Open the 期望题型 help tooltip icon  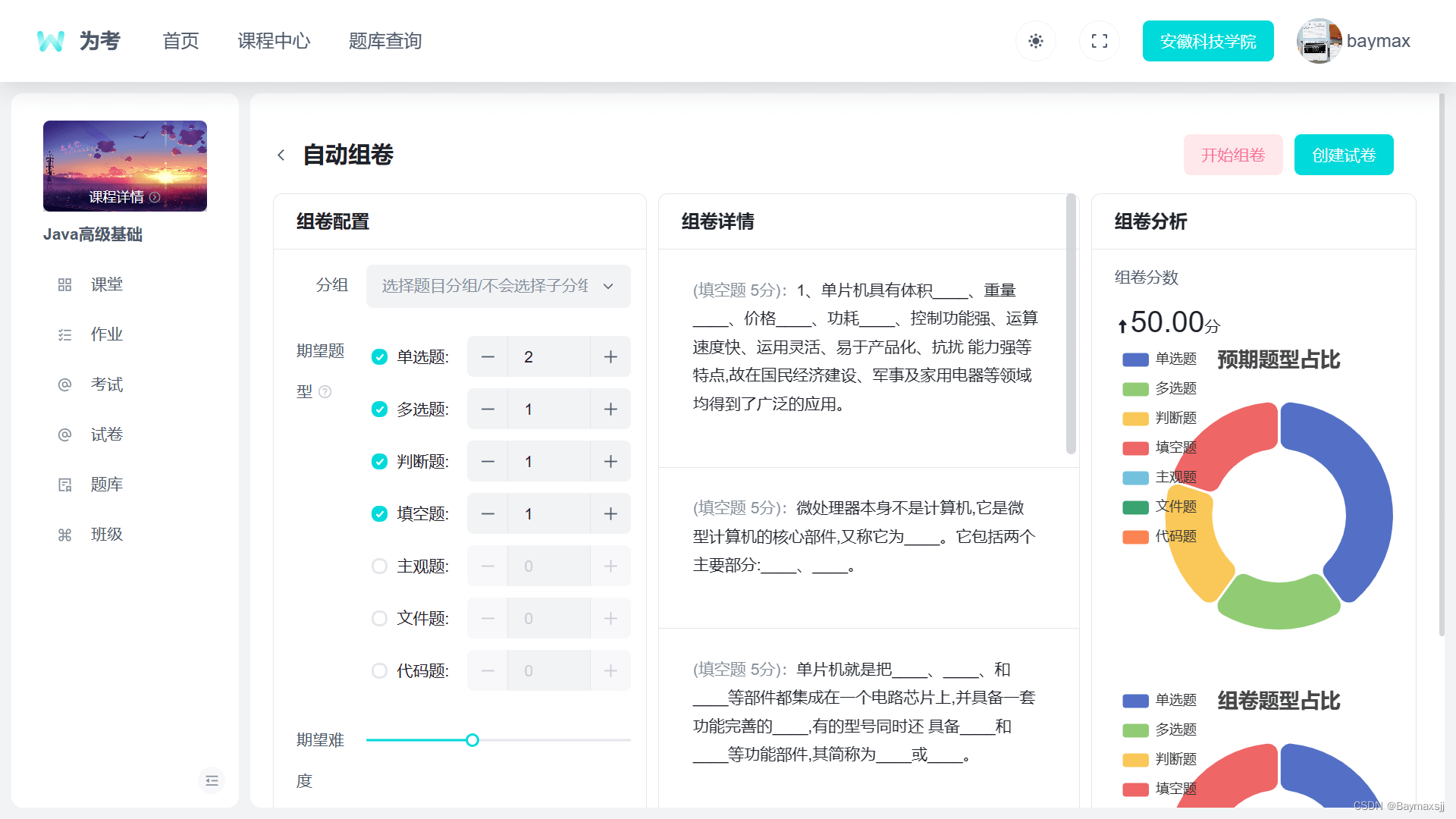tap(325, 391)
